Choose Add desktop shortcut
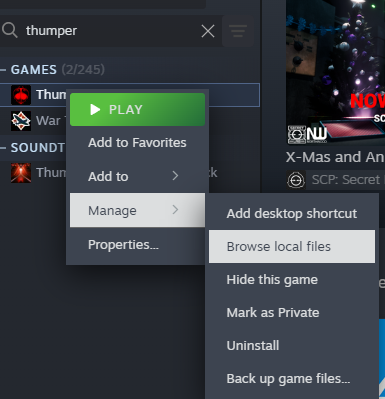 coord(292,213)
